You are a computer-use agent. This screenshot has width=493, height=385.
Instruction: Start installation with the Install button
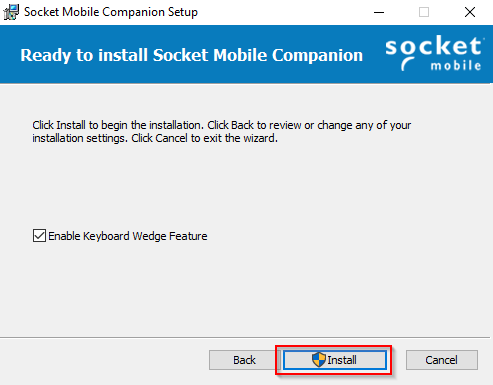click(334, 360)
